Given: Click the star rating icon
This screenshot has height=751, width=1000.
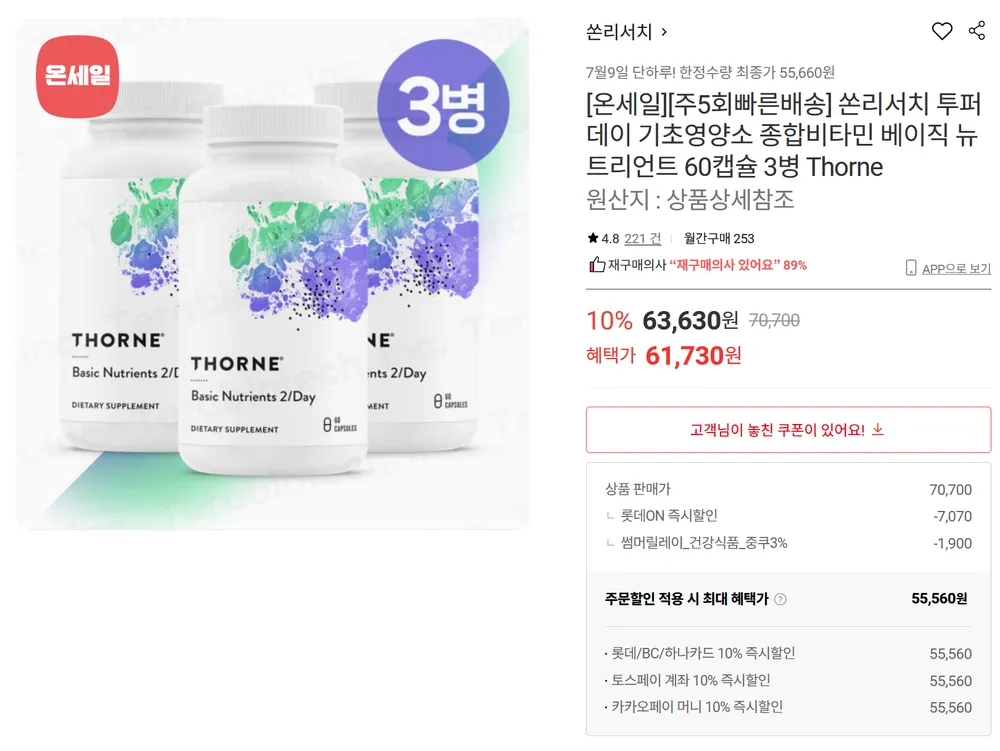Looking at the screenshot, I should [x=592, y=238].
